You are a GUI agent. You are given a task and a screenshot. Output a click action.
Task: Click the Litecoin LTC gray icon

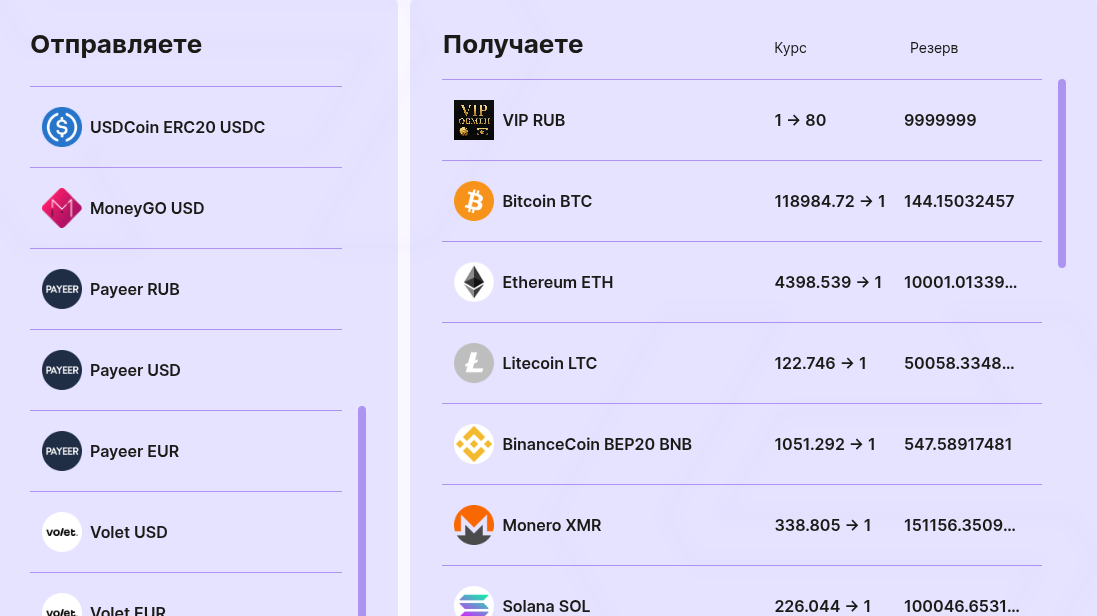(474, 363)
